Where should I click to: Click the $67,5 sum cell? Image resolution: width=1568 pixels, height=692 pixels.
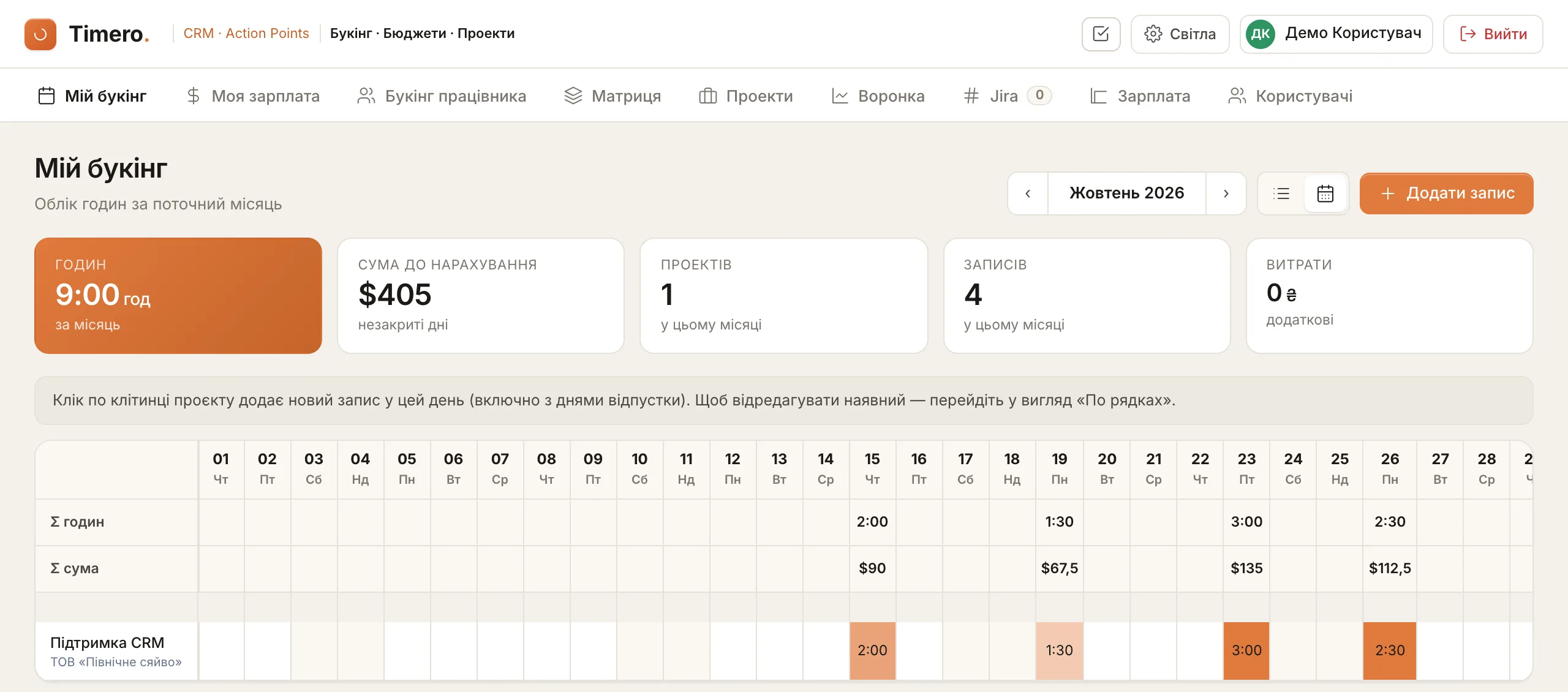tap(1059, 568)
